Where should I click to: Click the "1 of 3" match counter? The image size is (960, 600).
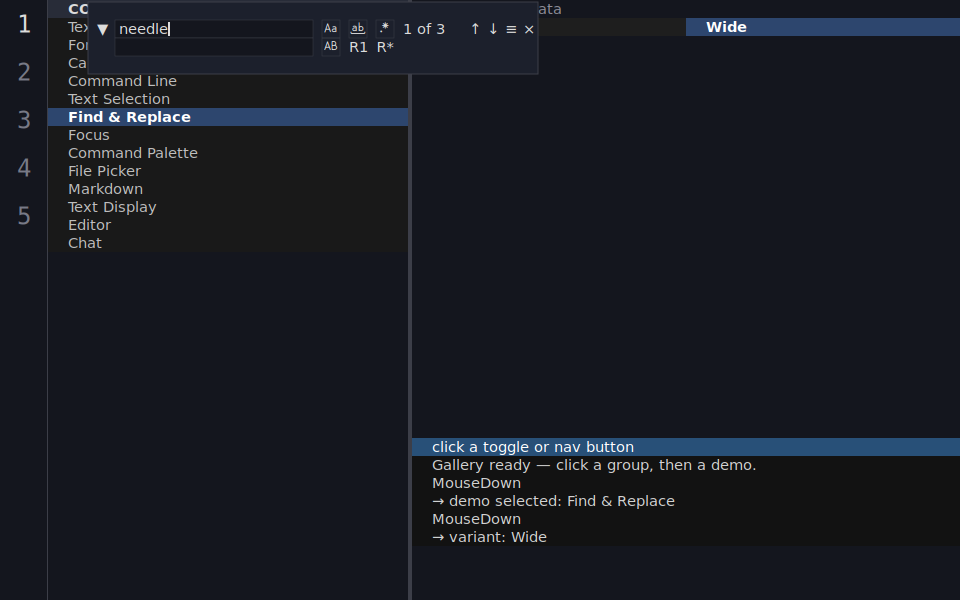(x=424, y=29)
